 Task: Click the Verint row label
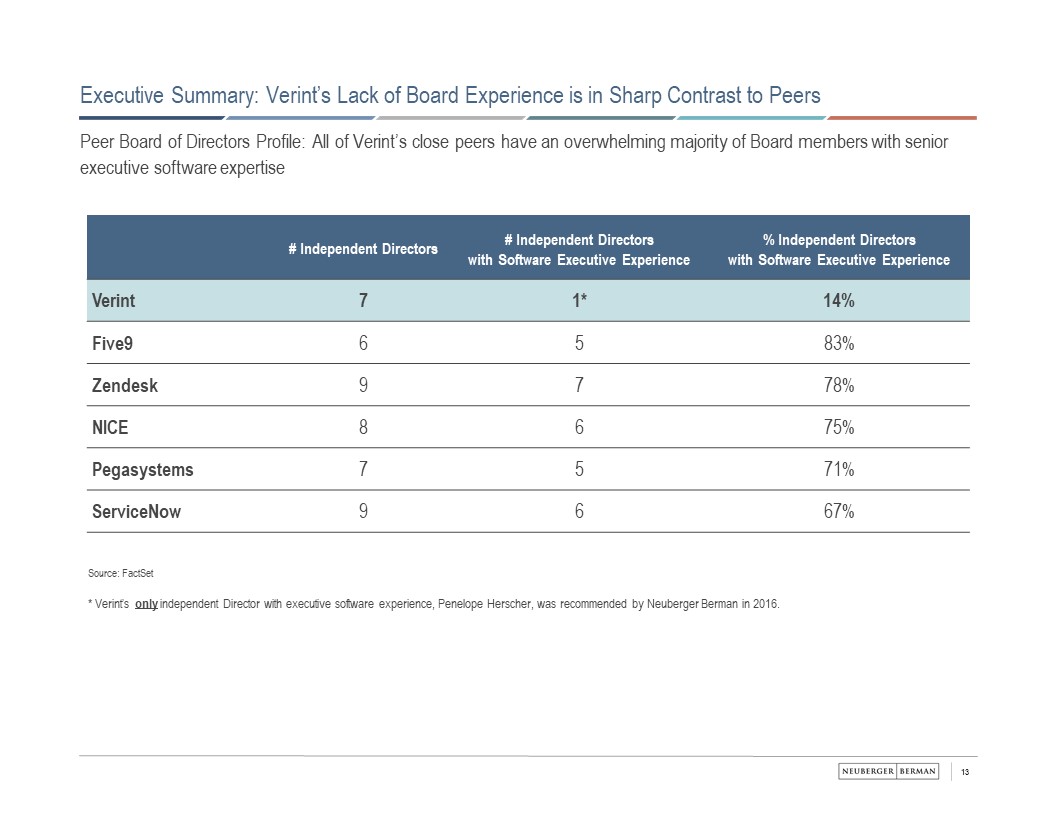coord(113,301)
